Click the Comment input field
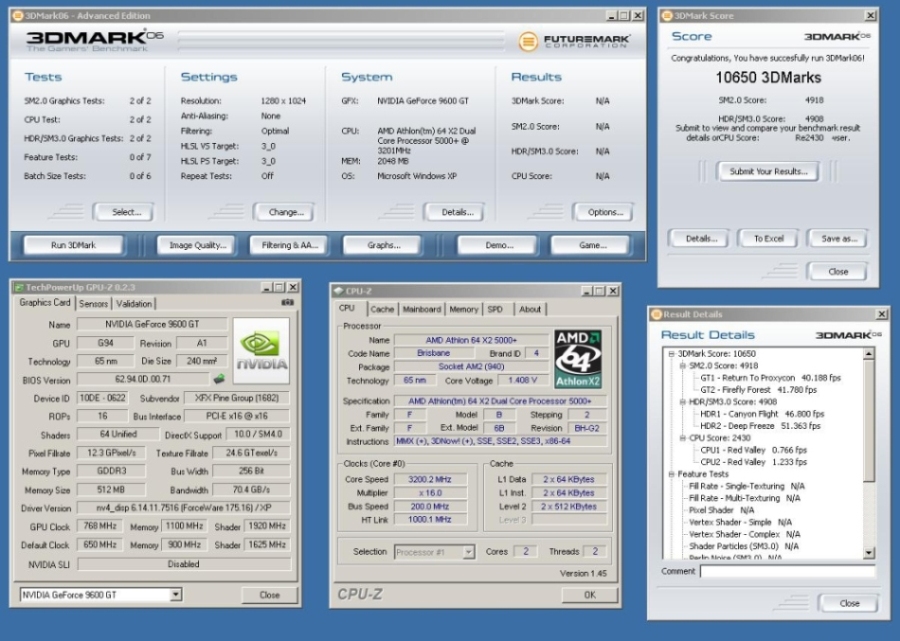The image size is (900, 641). 787,571
